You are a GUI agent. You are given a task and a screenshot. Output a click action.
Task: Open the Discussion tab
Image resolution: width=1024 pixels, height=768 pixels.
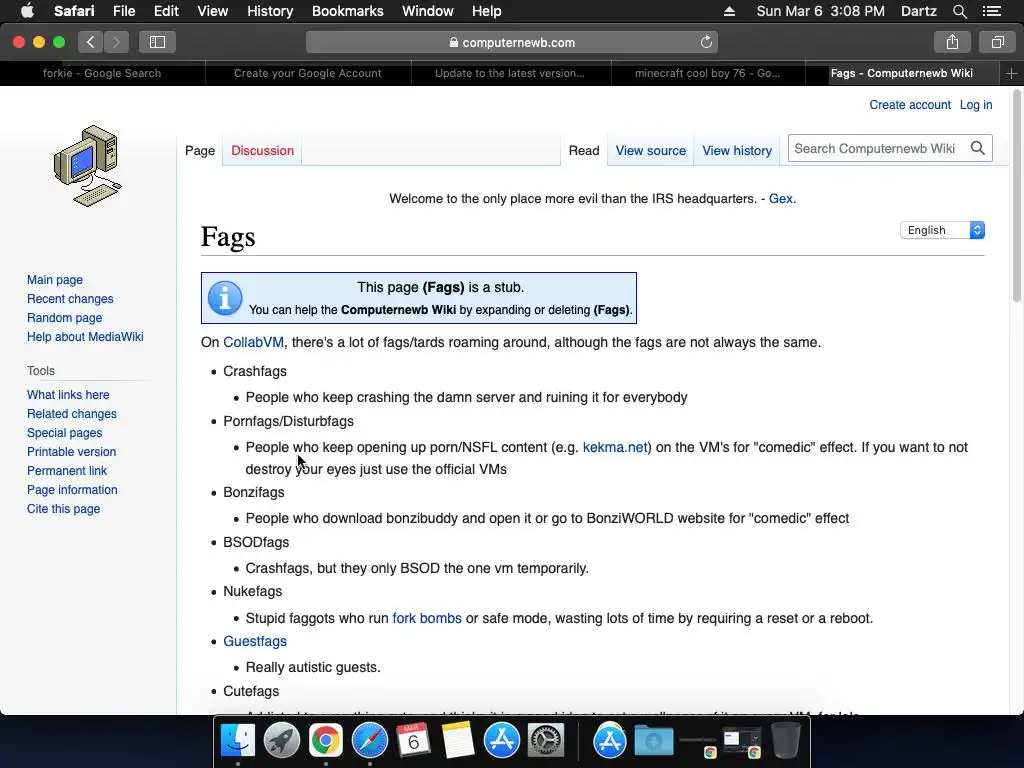[263, 151]
